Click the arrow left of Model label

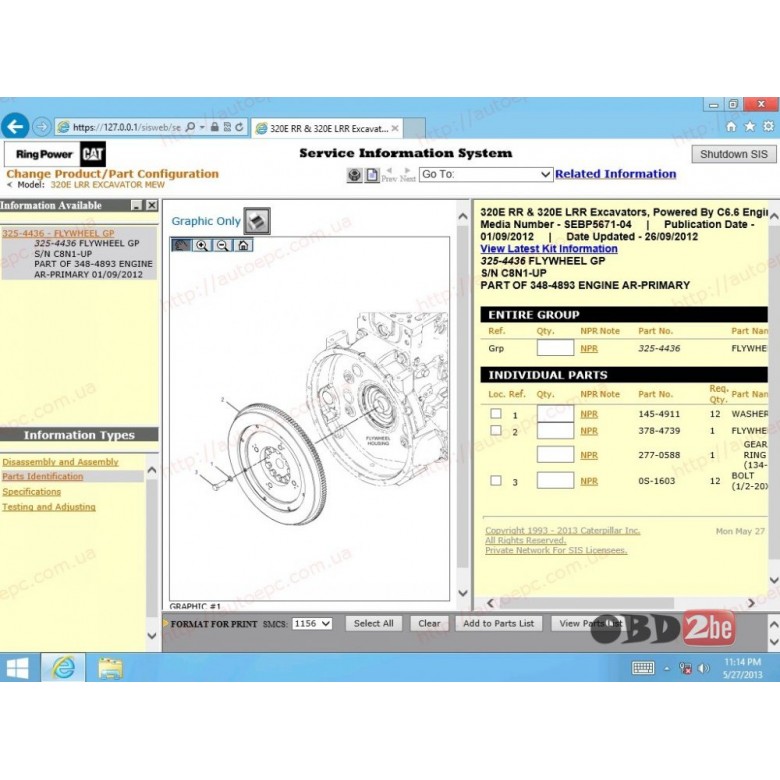coord(9,185)
